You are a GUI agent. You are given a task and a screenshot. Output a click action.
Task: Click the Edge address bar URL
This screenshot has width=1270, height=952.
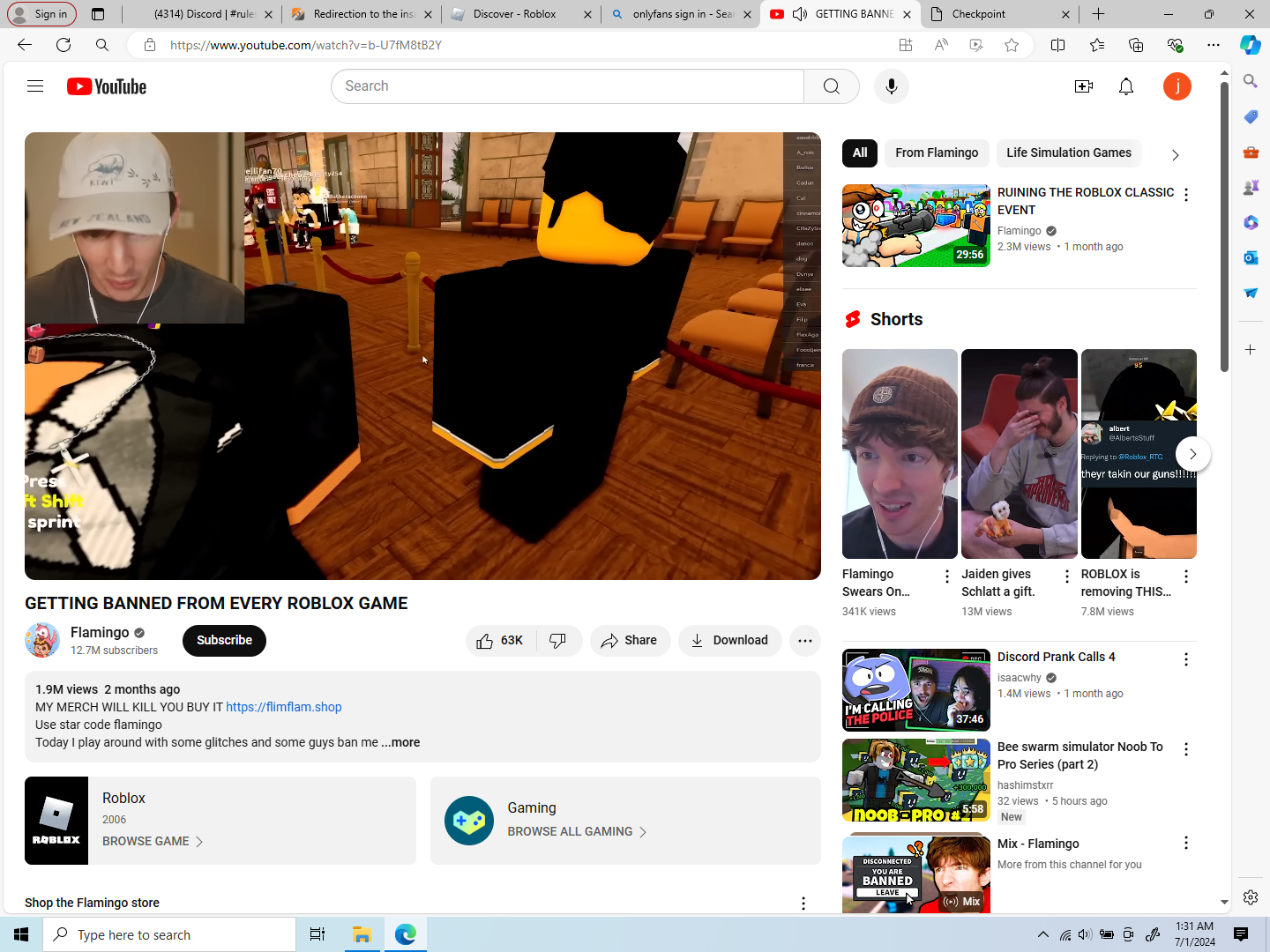[x=306, y=45]
